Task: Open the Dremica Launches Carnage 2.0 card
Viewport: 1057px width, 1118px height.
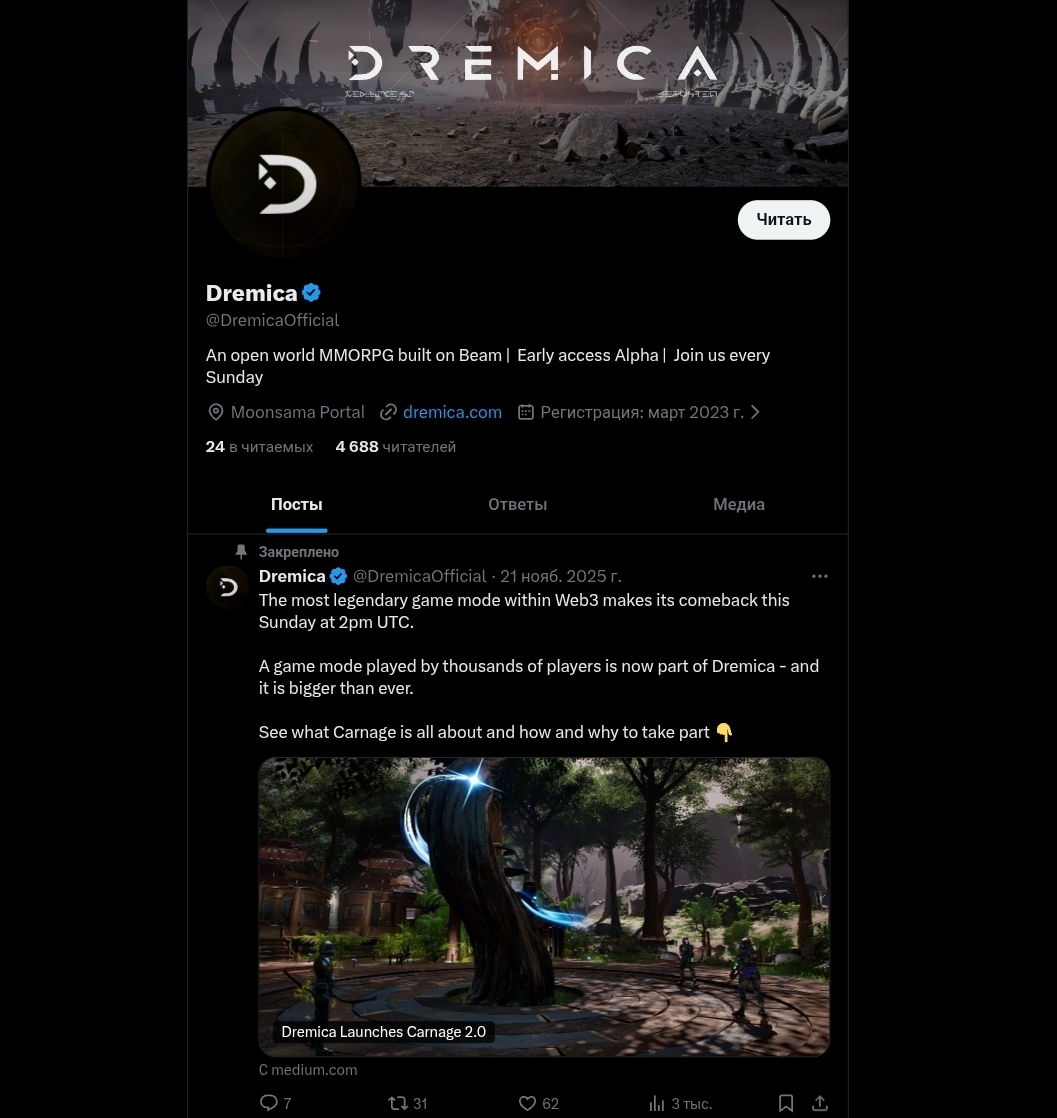Action: tap(544, 906)
